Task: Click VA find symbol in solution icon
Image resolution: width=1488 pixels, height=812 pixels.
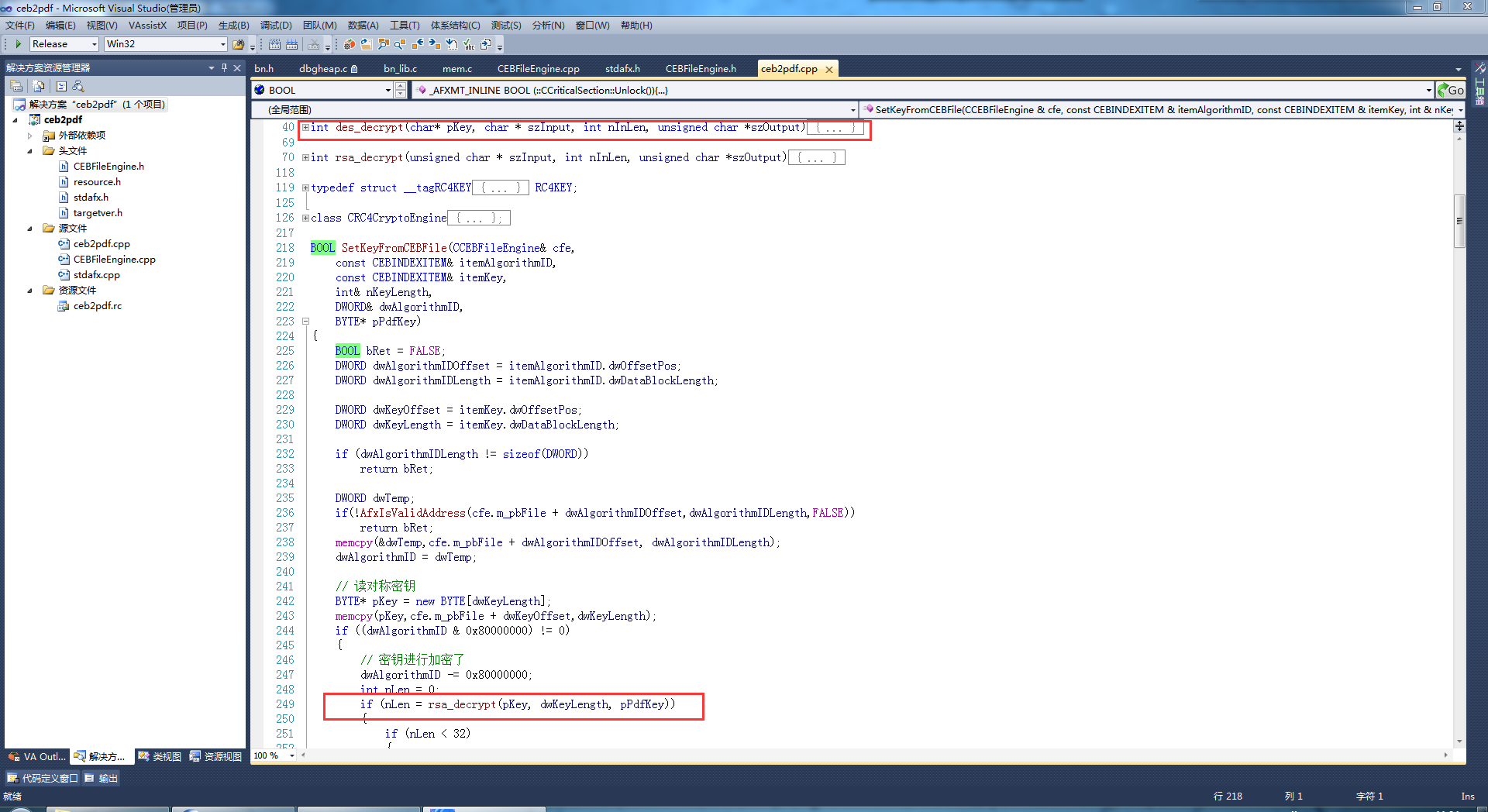Action: point(384,44)
